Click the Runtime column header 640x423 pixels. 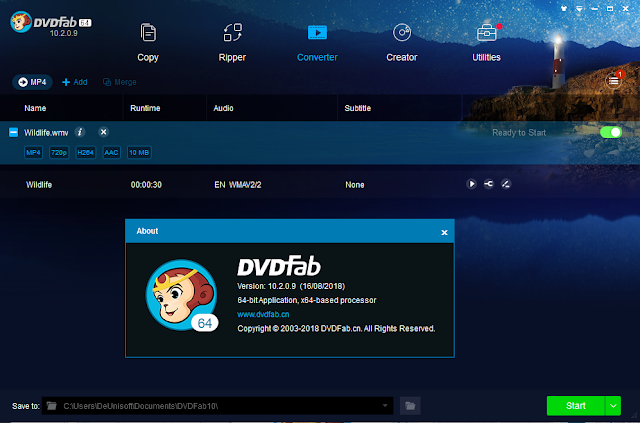click(x=145, y=108)
